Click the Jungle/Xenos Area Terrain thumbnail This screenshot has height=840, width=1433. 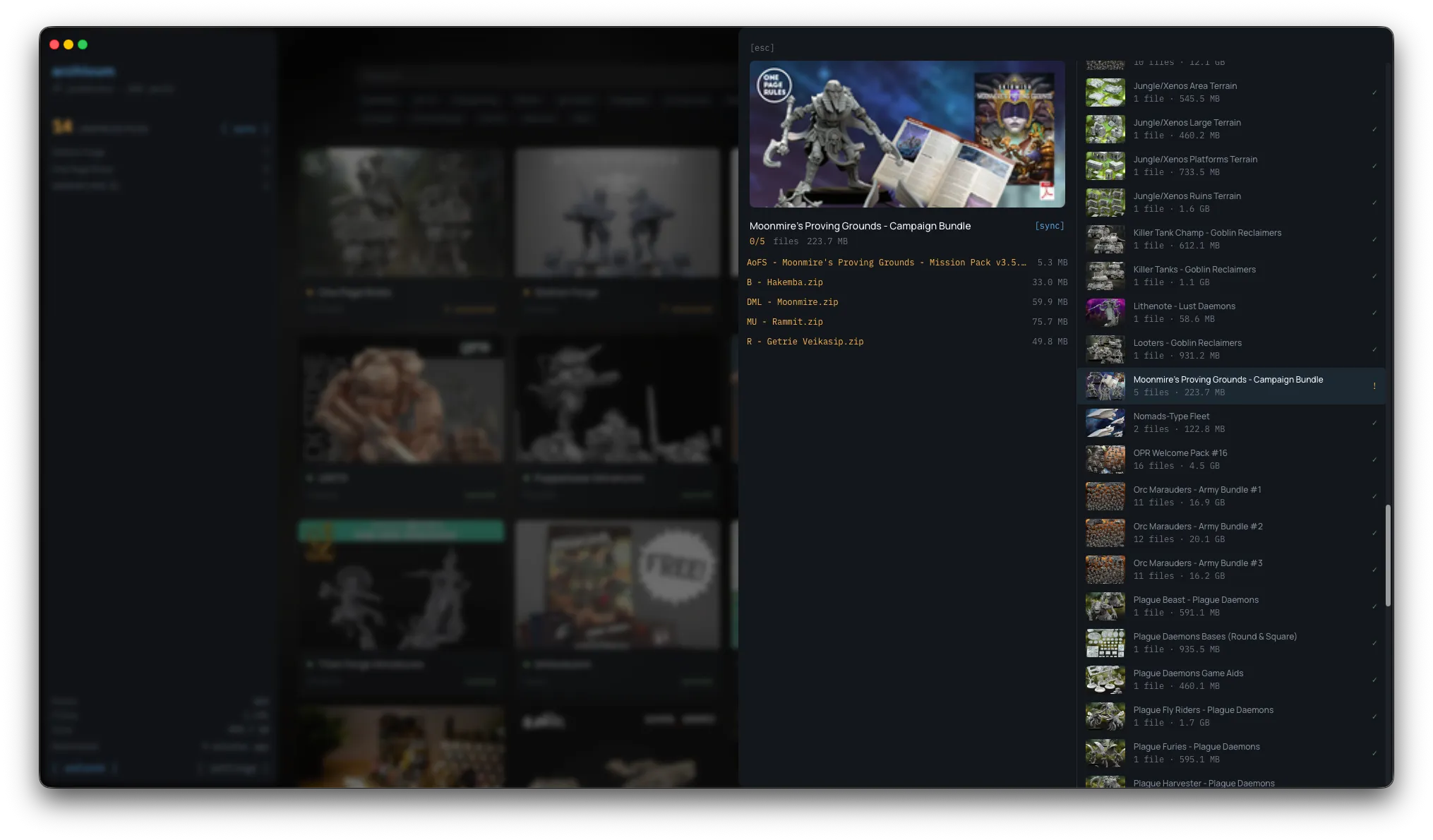coord(1105,92)
